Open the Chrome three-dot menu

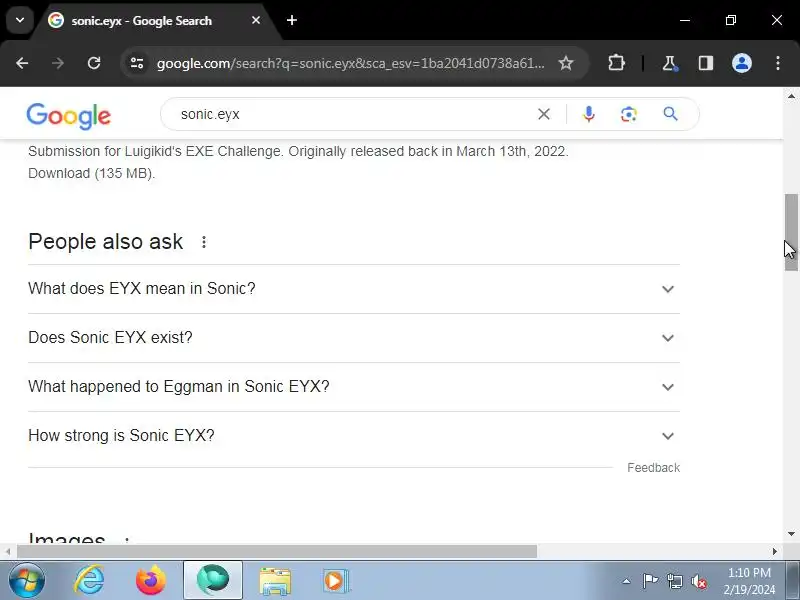tap(778, 63)
